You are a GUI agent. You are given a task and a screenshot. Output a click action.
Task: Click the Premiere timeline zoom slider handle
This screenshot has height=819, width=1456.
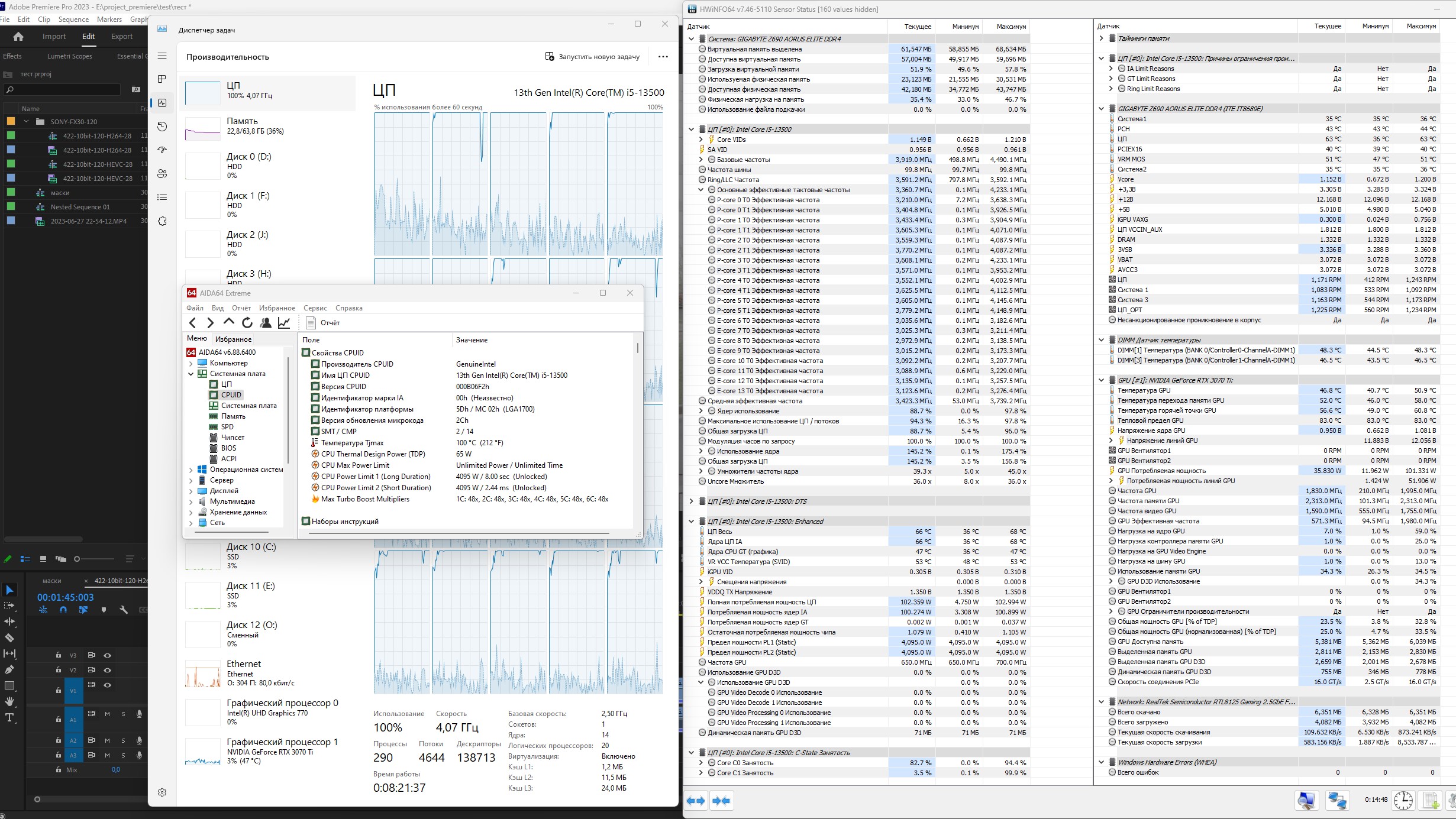37,799
